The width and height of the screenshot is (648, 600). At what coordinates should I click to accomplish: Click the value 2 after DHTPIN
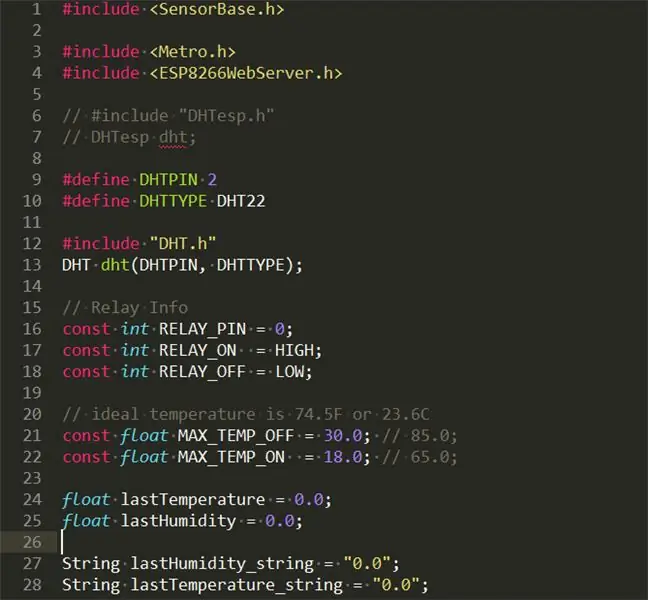(x=212, y=180)
